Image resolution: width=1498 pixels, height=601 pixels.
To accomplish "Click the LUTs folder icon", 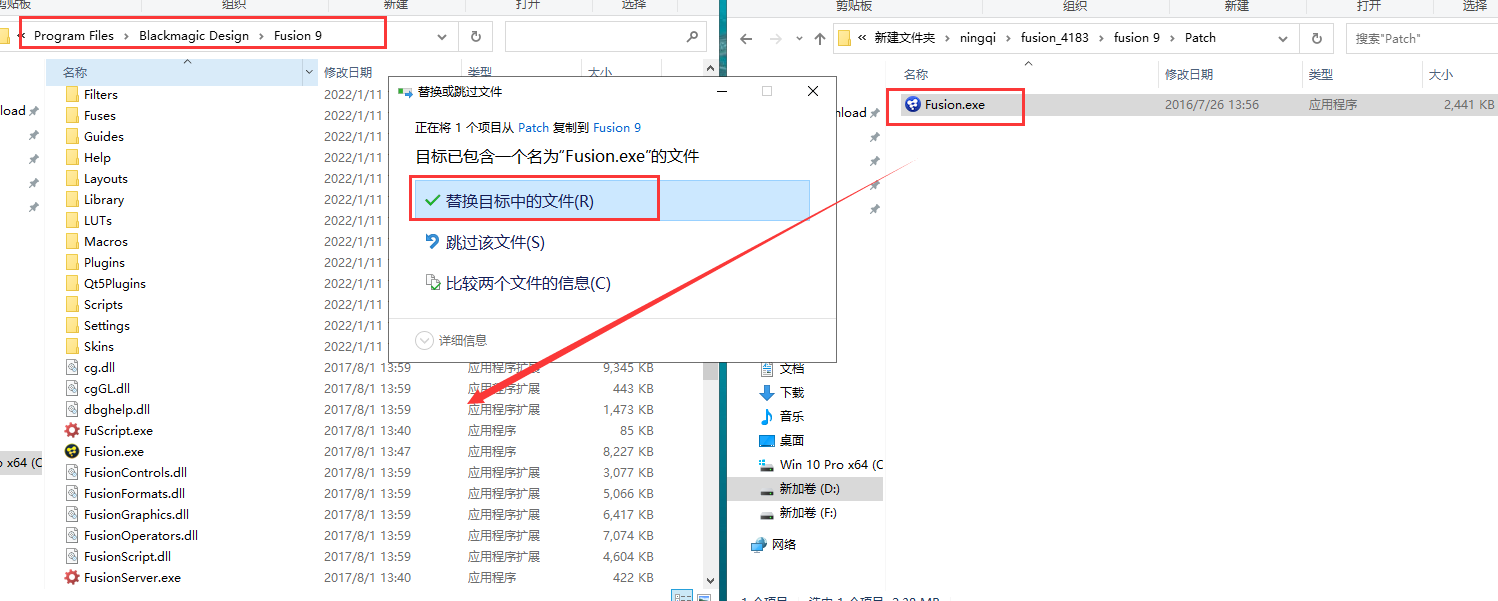I will coord(72,220).
